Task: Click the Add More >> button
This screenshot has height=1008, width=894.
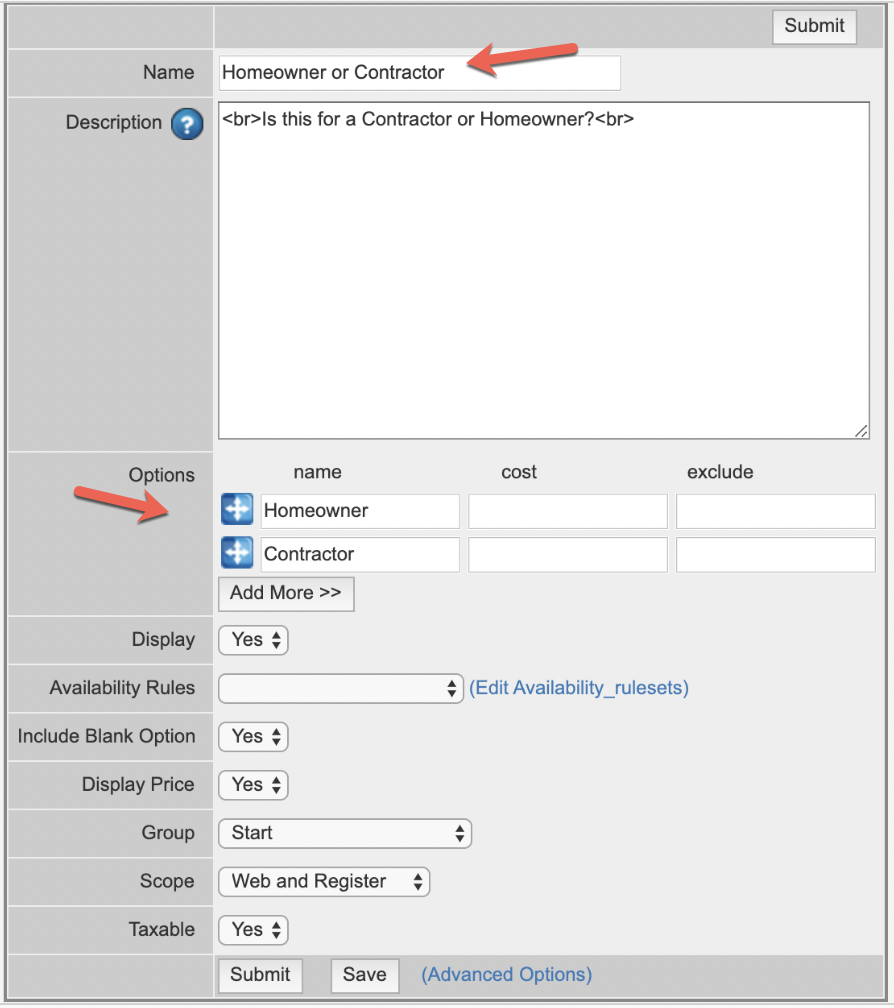Action: [x=286, y=593]
